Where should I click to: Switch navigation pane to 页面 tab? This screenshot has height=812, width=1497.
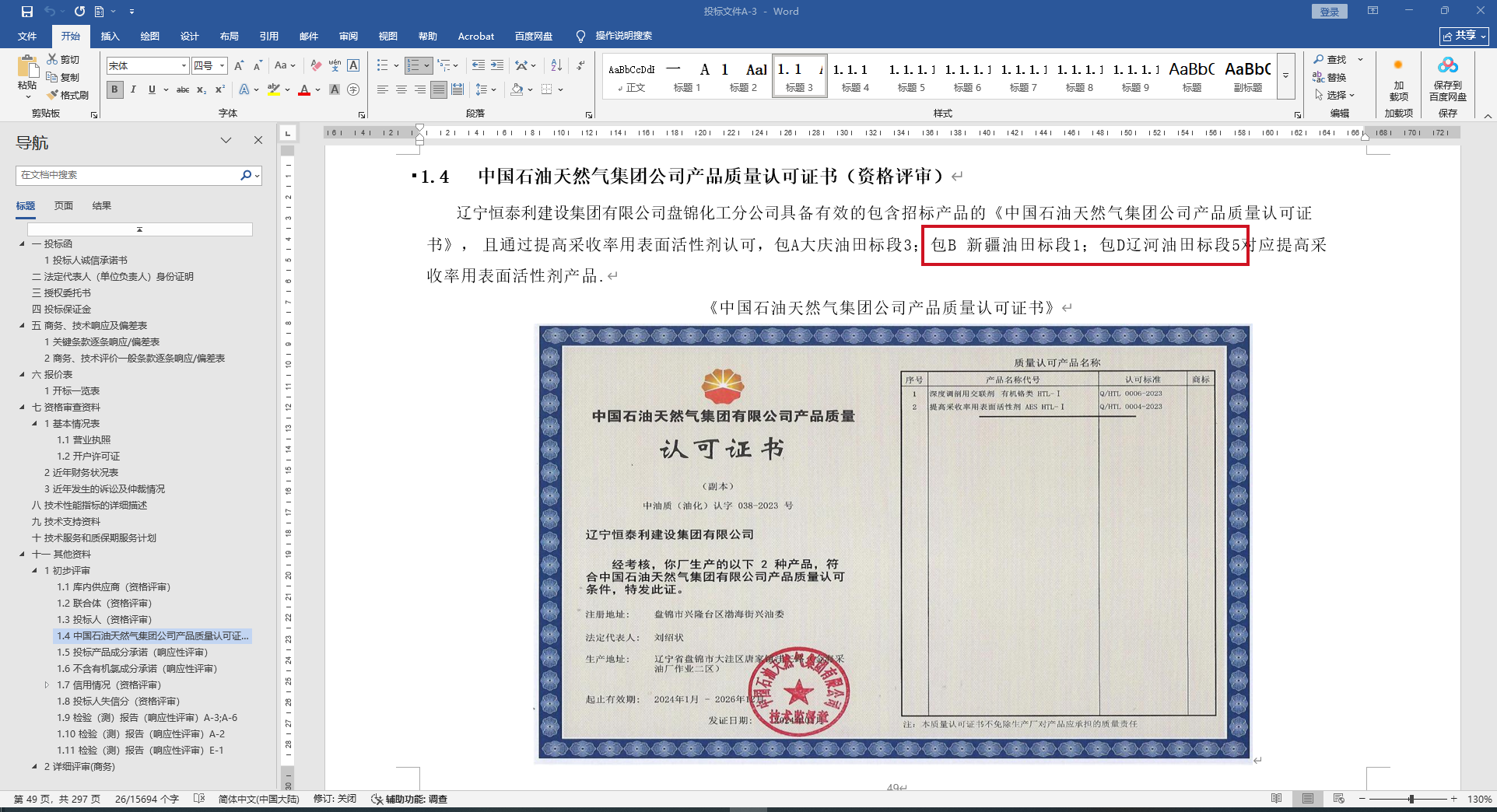click(x=64, y=206)
